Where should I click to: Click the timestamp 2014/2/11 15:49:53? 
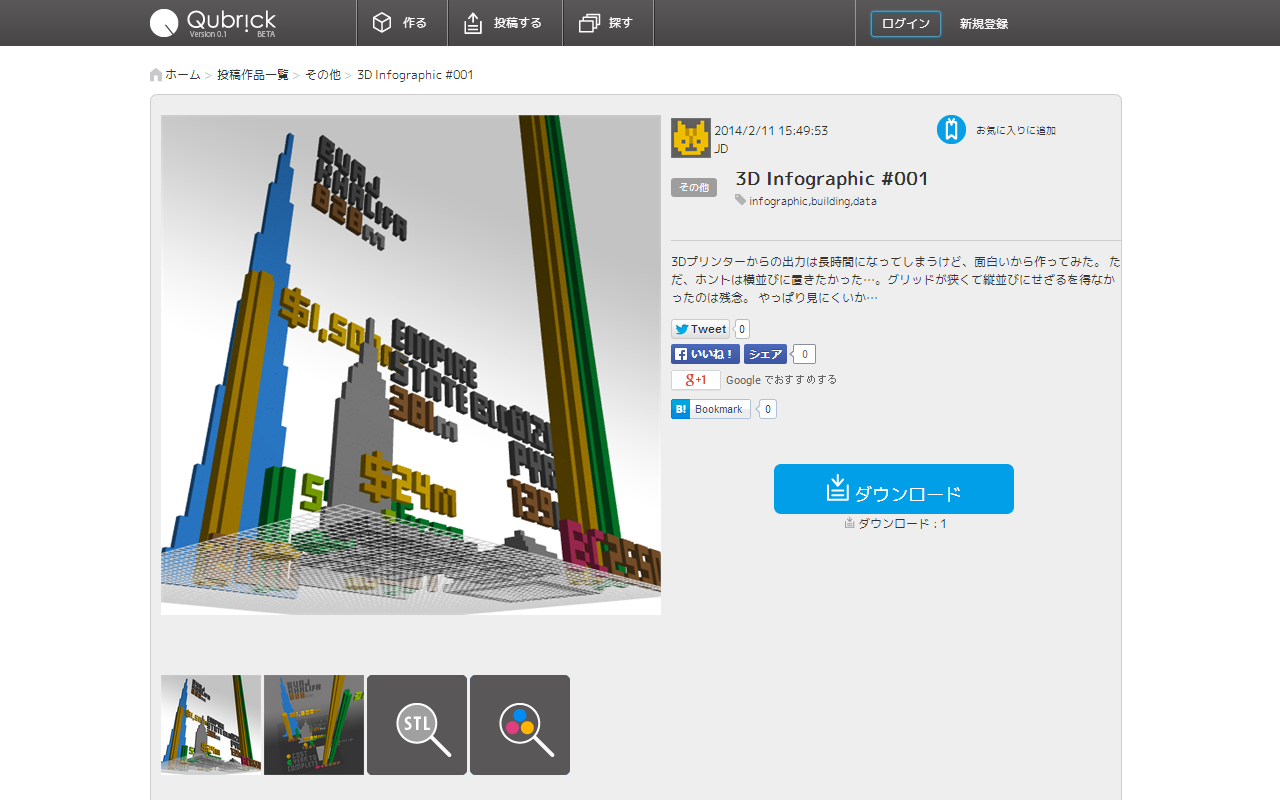click(771, 130)
